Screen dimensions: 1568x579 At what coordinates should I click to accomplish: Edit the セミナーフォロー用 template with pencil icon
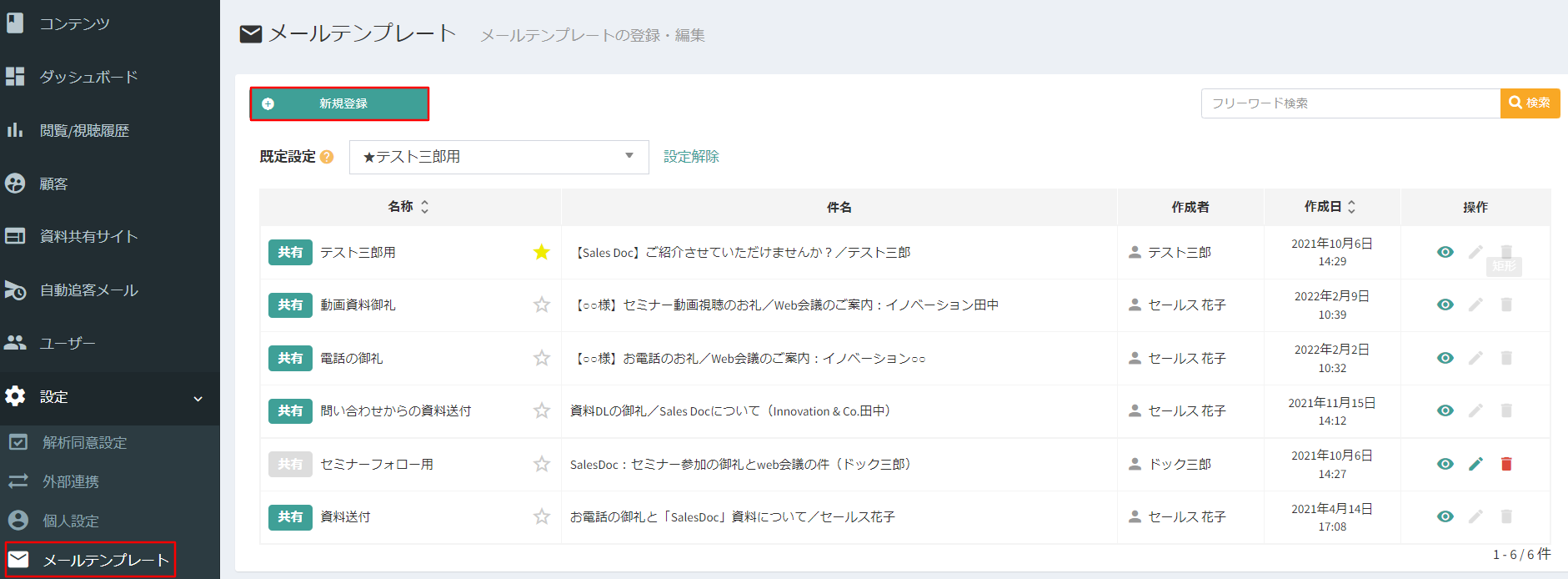pos(1475,464)
